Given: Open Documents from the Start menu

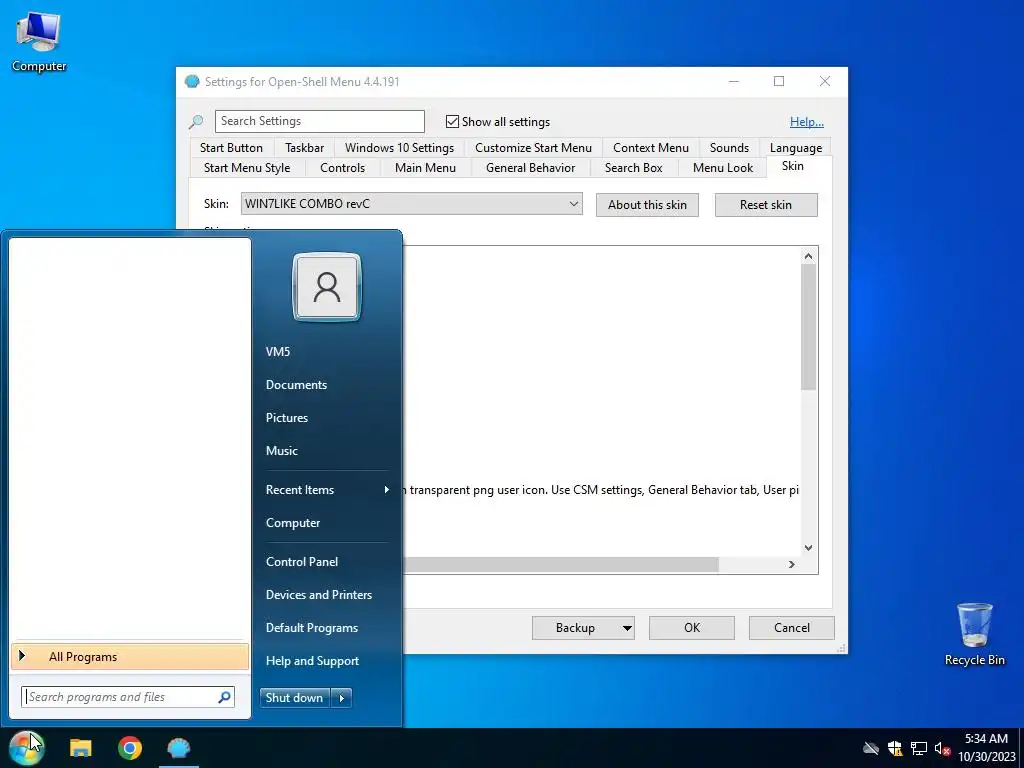Looking at the screenshot, I should 327,385.
